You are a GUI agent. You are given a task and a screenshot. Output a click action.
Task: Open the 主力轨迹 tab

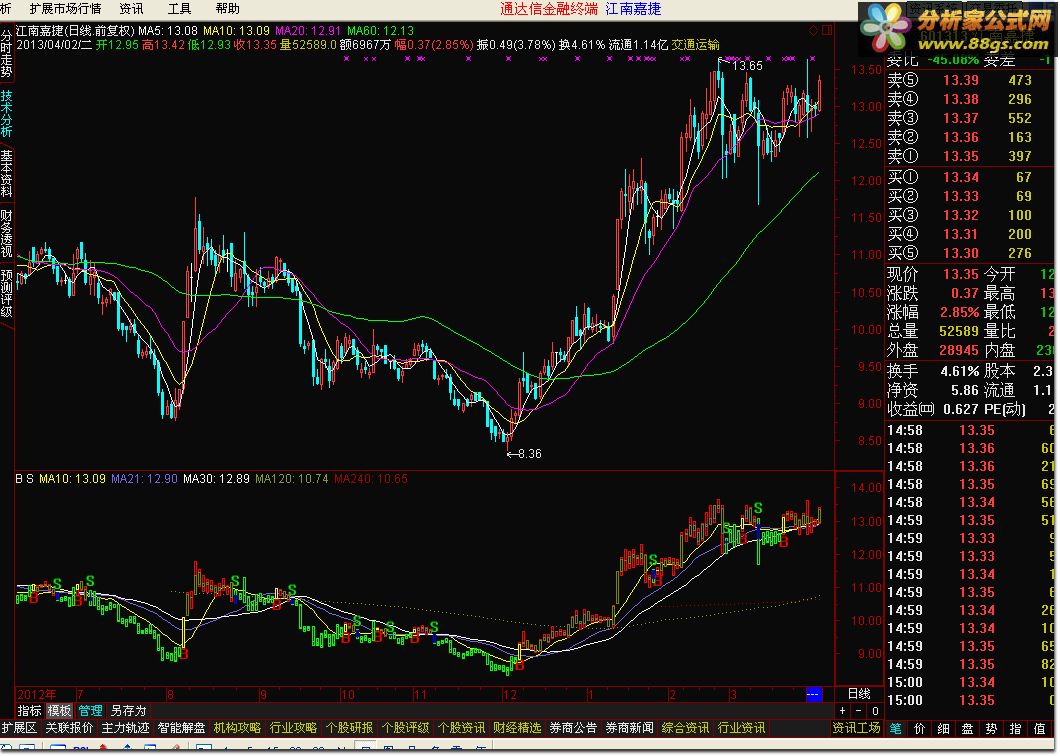(125, 728)
